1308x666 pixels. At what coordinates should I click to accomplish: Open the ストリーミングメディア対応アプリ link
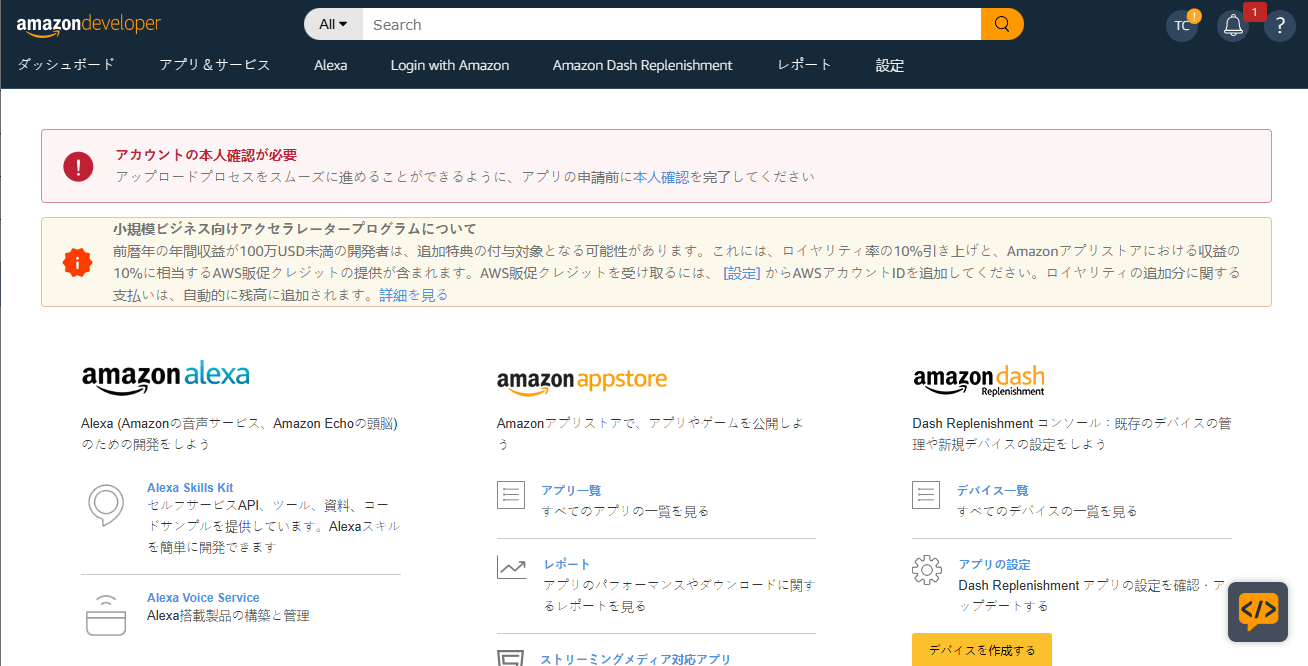tap(636, 659)
